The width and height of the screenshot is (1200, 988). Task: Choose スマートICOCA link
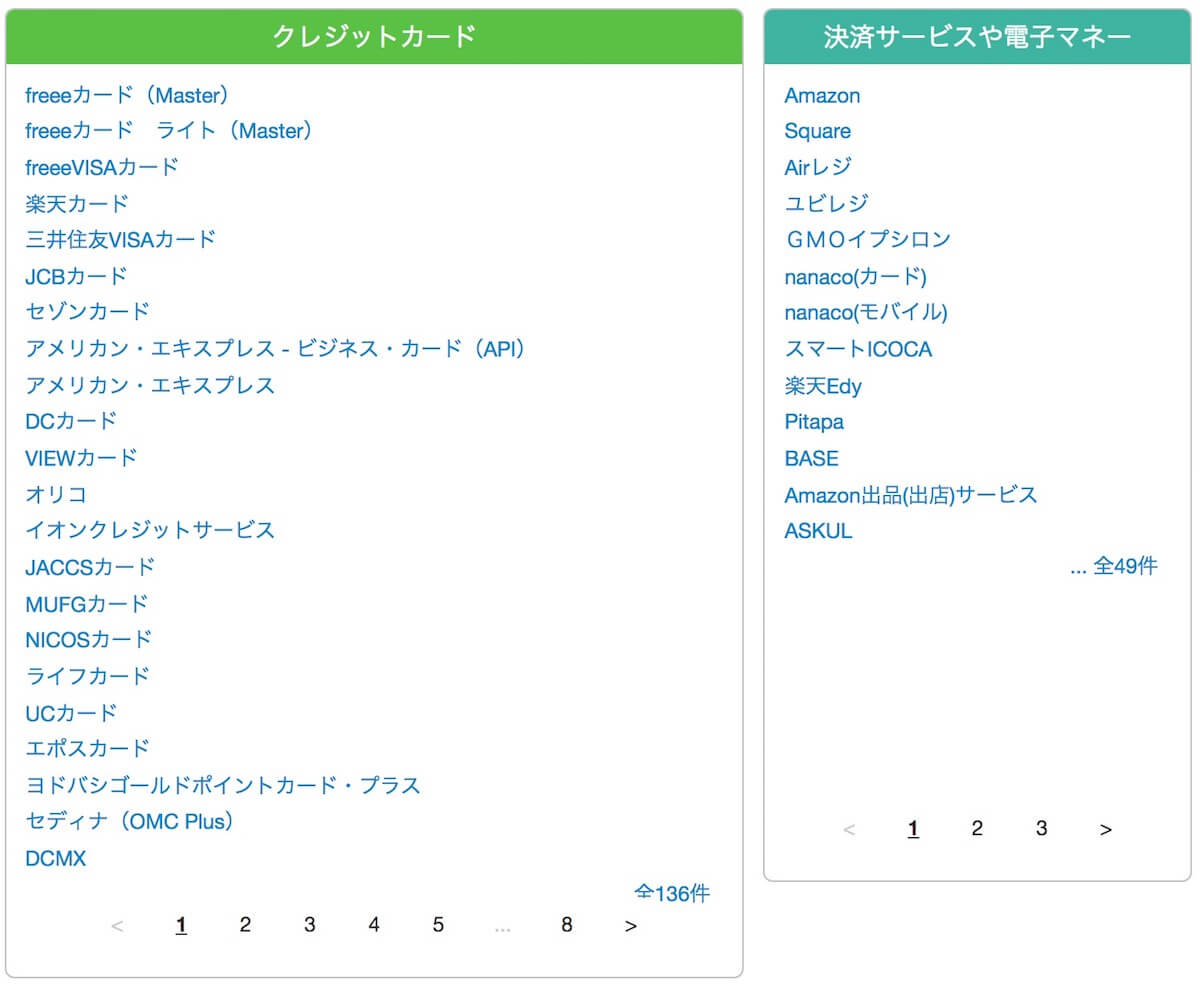[x=858, y=349]
